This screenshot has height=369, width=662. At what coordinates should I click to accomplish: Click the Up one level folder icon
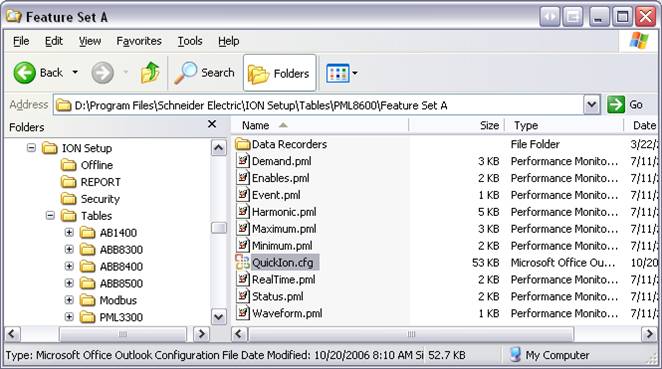150,73
